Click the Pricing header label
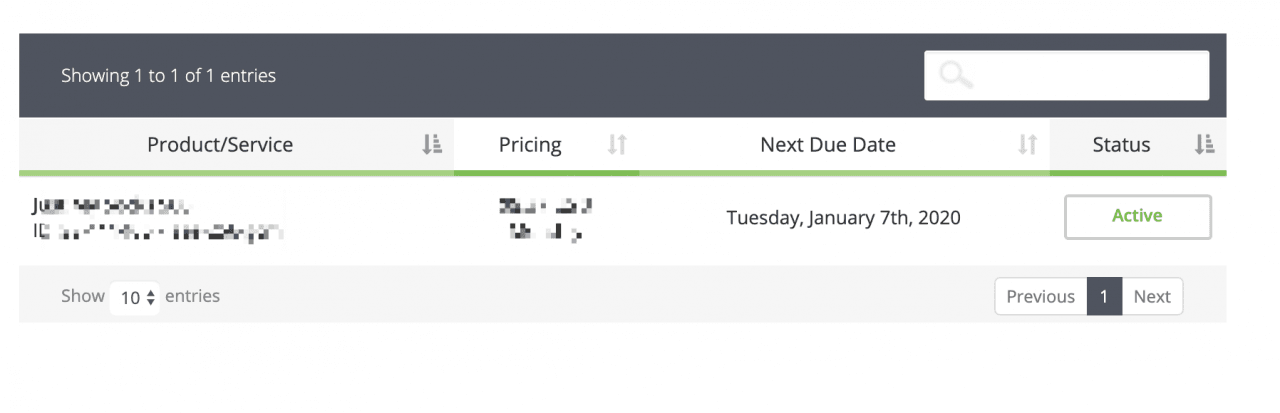 tap(530, 145)
